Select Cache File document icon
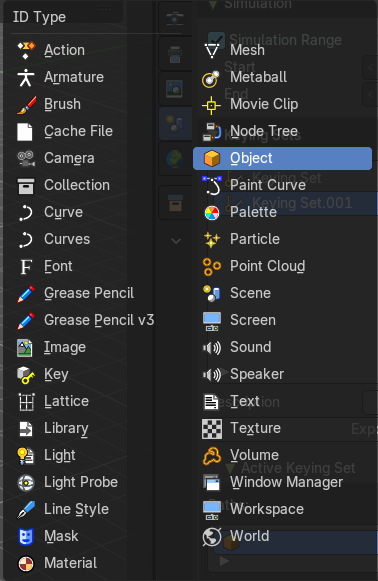The image size is (378, 581). pyautogui.click(x=25, y=131)
